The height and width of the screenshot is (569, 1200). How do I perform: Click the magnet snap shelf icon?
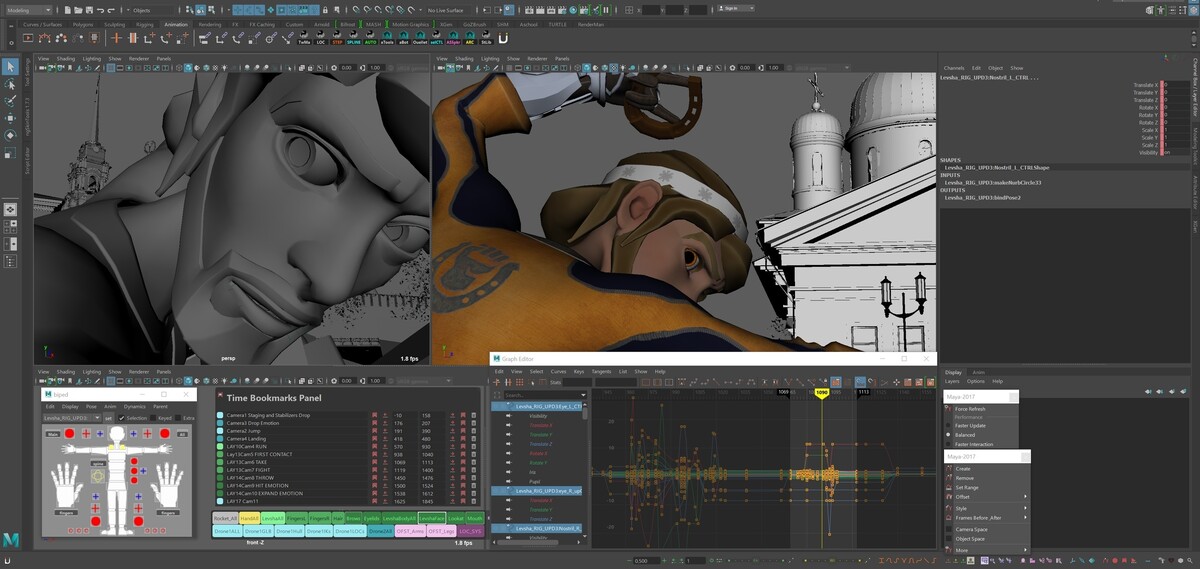click(503, 38)
